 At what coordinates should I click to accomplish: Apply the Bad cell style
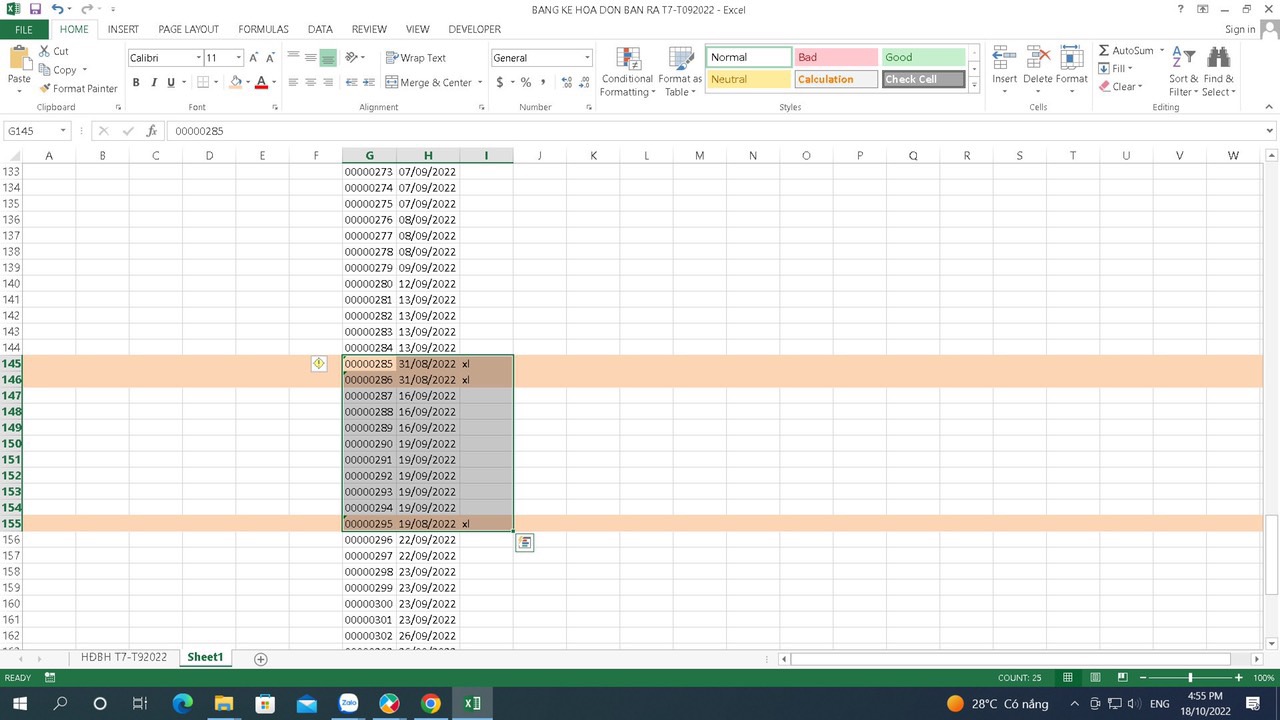[x=835, y=58]
